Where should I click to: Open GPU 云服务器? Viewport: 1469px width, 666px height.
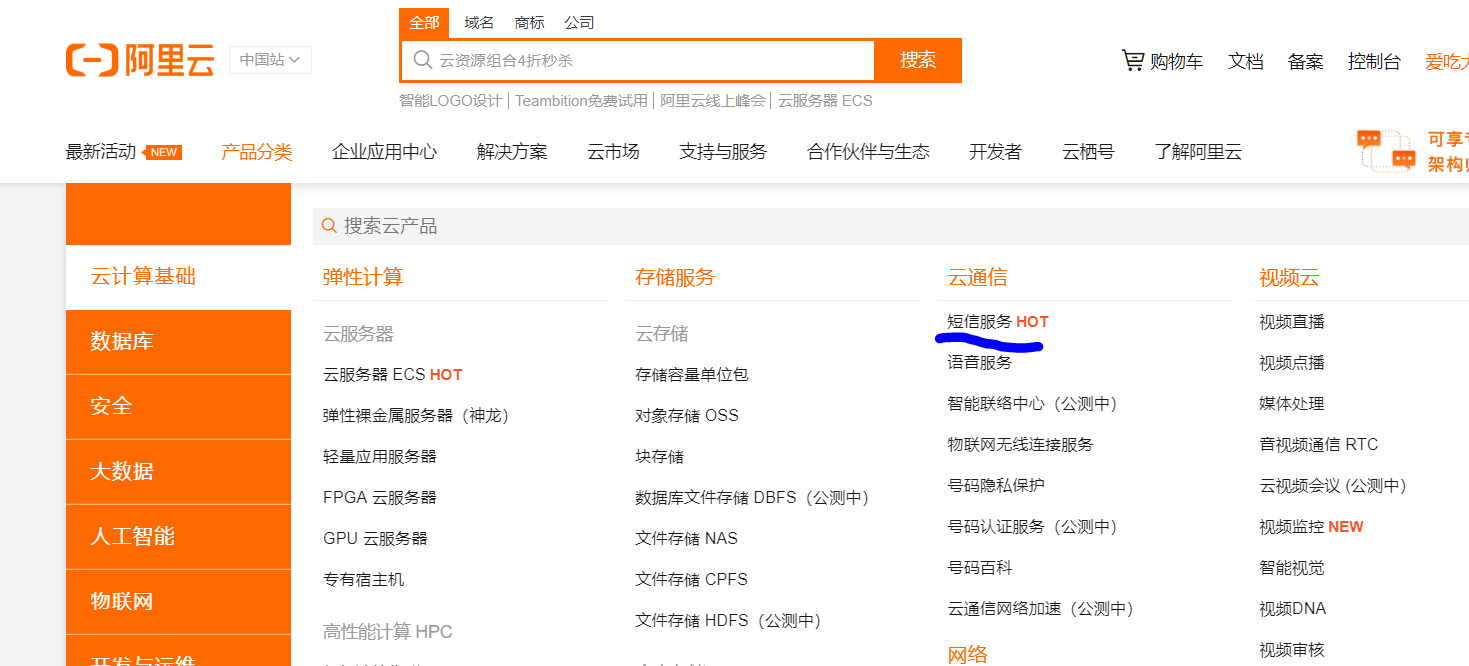[375, 538]
